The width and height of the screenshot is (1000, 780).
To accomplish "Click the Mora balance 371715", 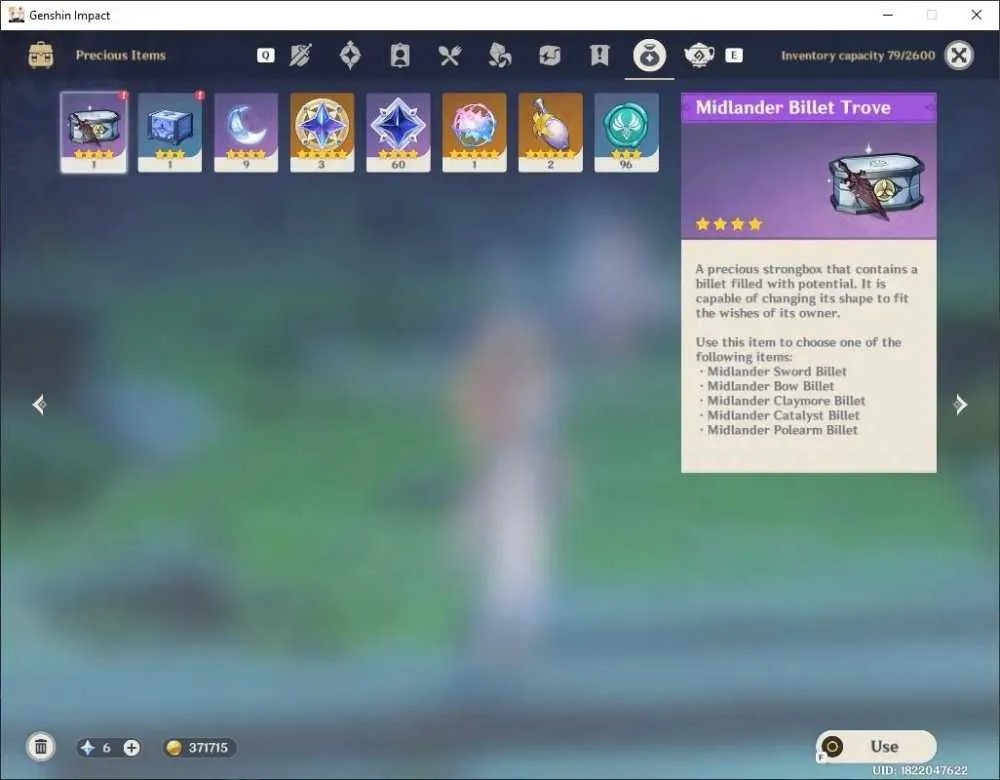I will (x=199, y=747).
